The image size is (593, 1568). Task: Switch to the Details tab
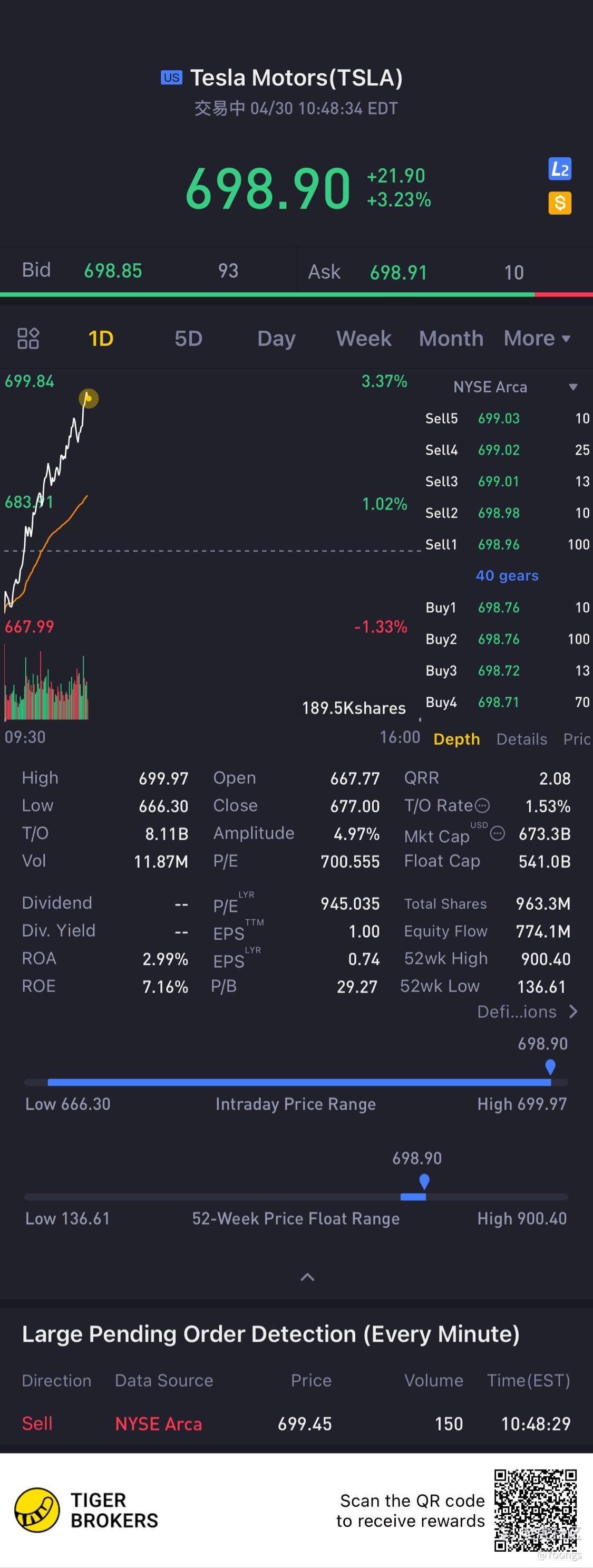pos(522,739)
